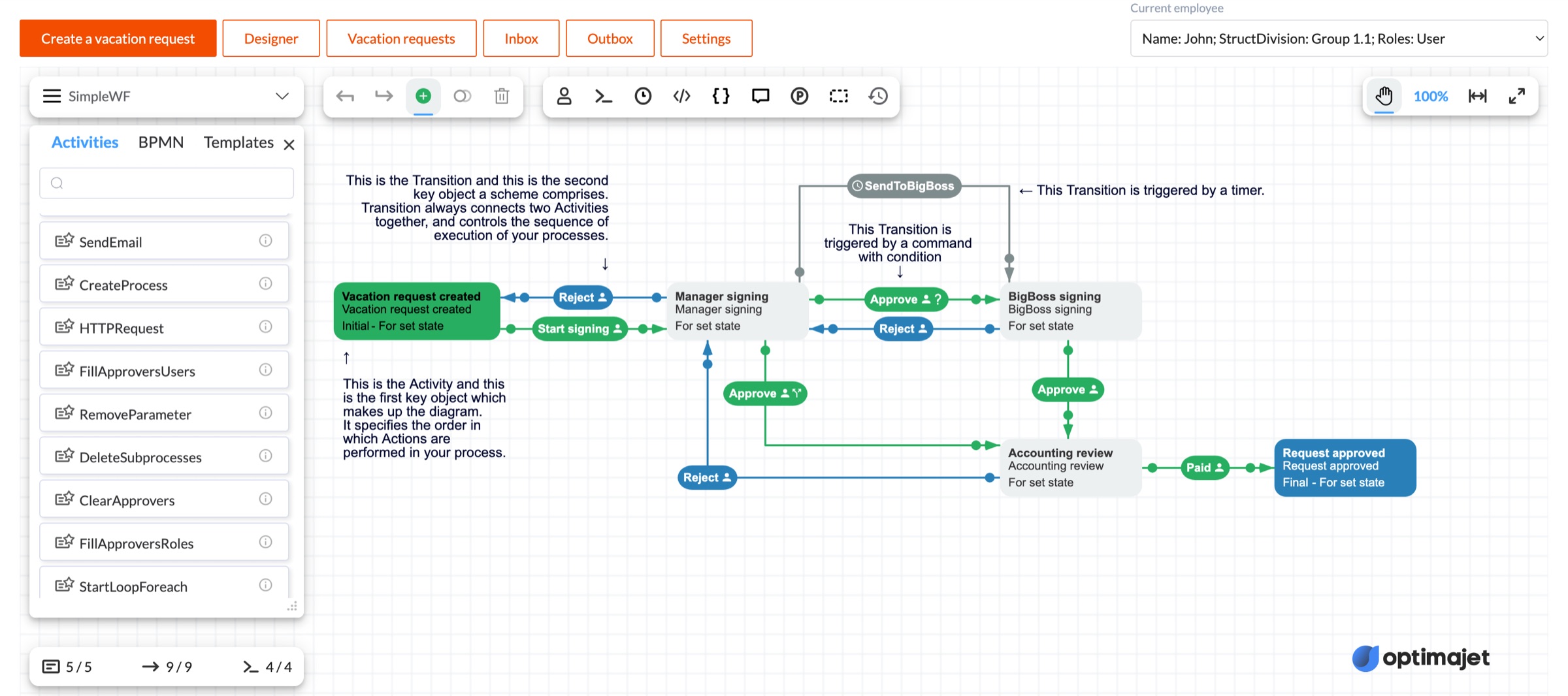
Task: Open the Current employee dropdown
Action: click(x=1339, y=39)
